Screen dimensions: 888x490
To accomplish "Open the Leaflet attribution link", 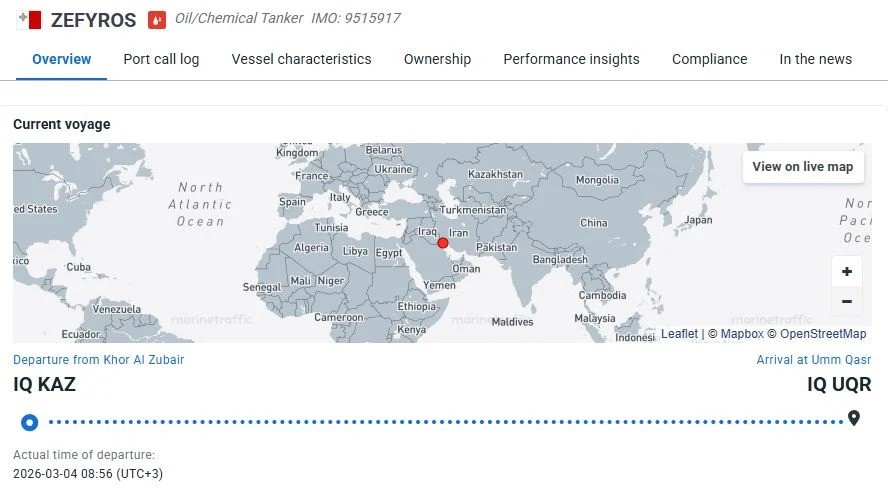I will 679,334.
